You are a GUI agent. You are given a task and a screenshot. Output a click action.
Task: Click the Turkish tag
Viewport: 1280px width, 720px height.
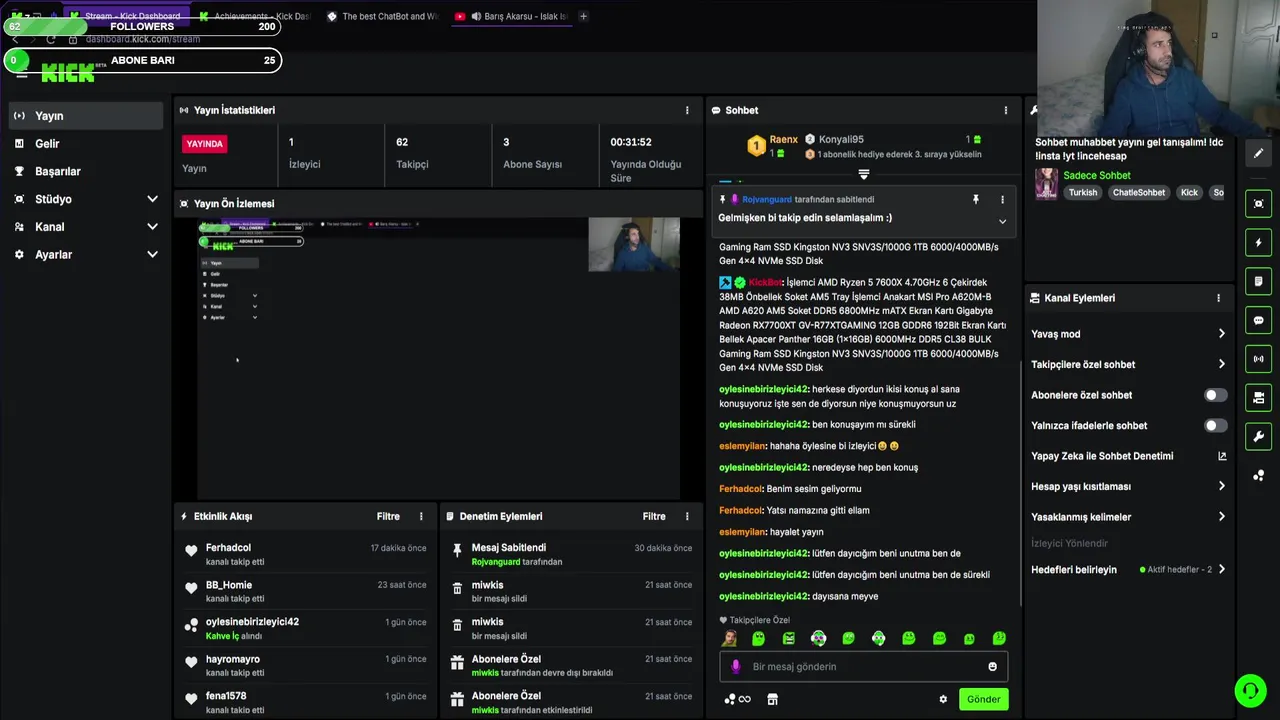(x=1083, y=192)
